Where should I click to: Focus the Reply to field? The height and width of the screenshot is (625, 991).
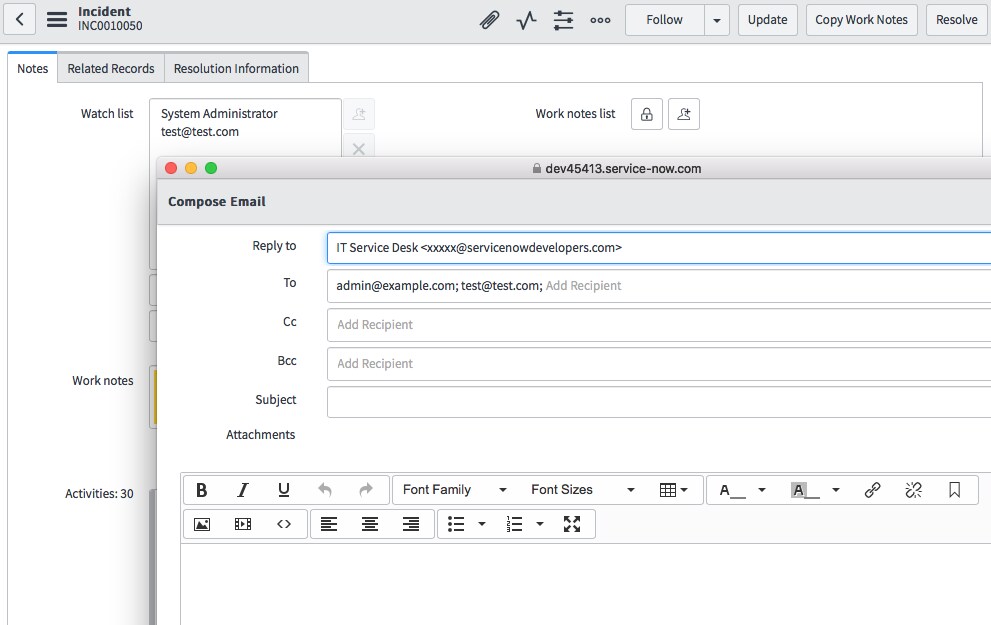pos(659,248)
